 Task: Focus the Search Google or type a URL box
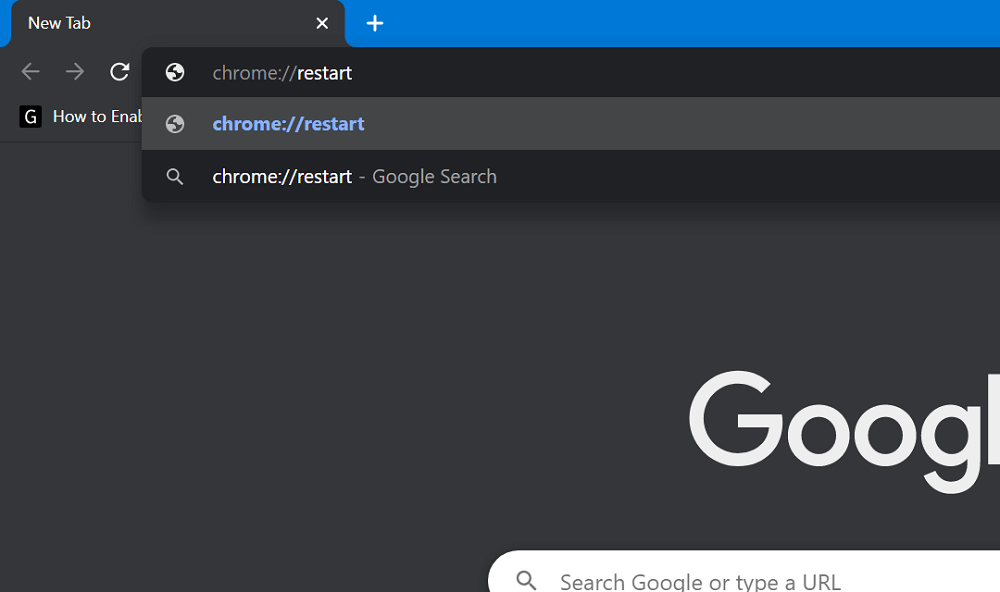click(x=744, y=572)
